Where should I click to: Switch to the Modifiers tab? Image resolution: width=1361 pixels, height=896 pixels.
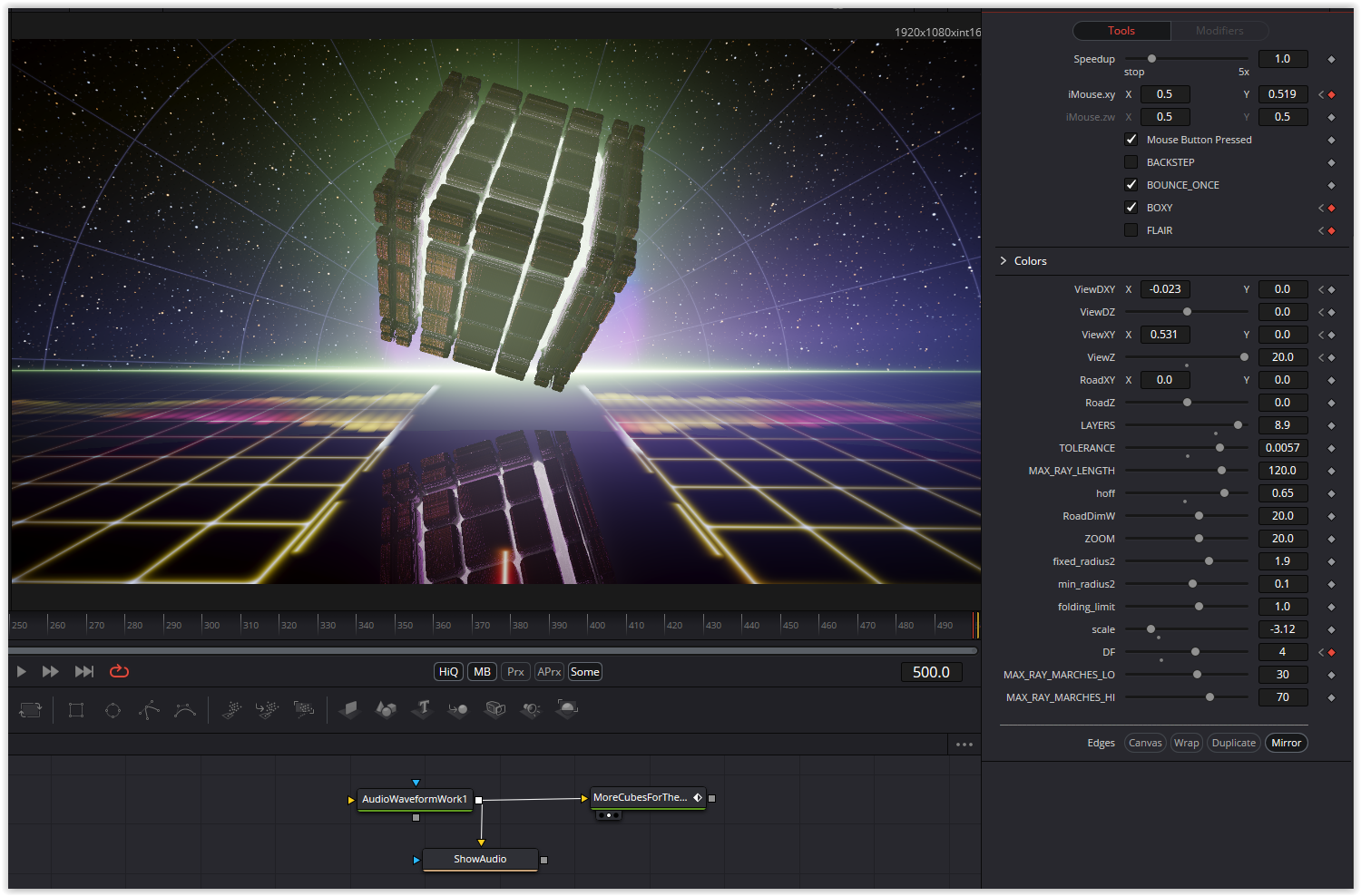(1219, 31)
